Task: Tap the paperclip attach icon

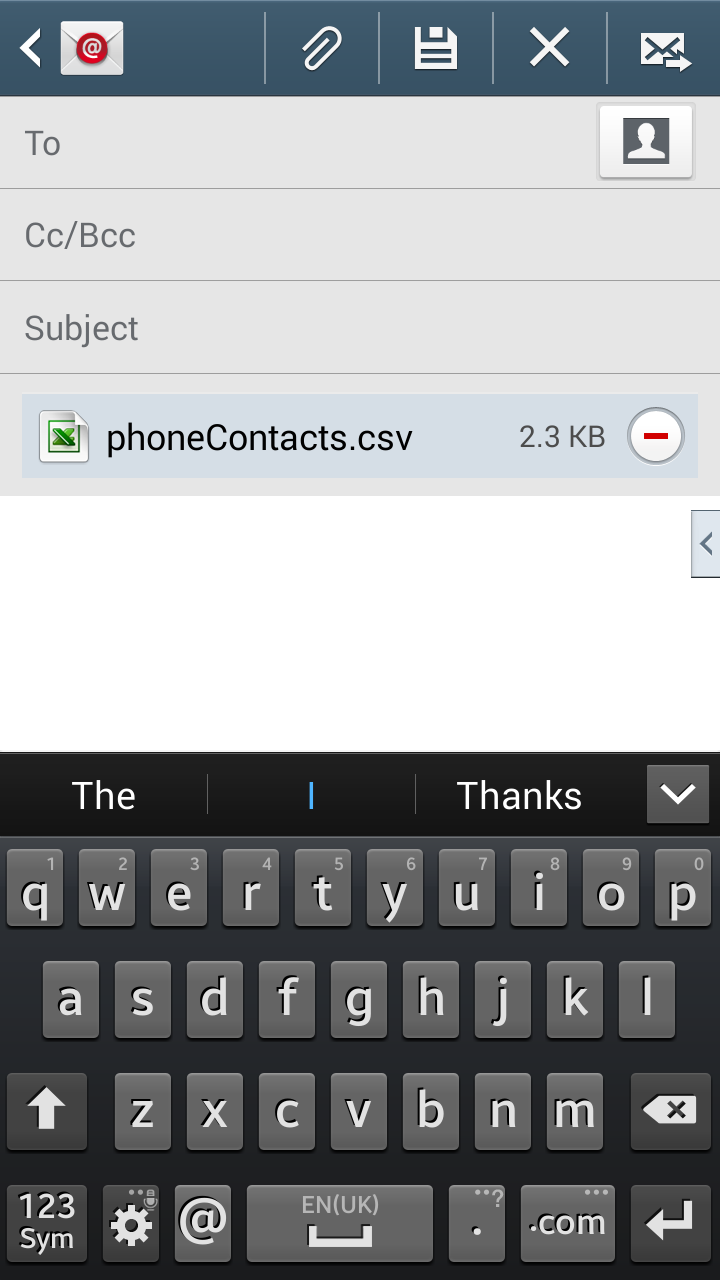Action: pos(322,48)
